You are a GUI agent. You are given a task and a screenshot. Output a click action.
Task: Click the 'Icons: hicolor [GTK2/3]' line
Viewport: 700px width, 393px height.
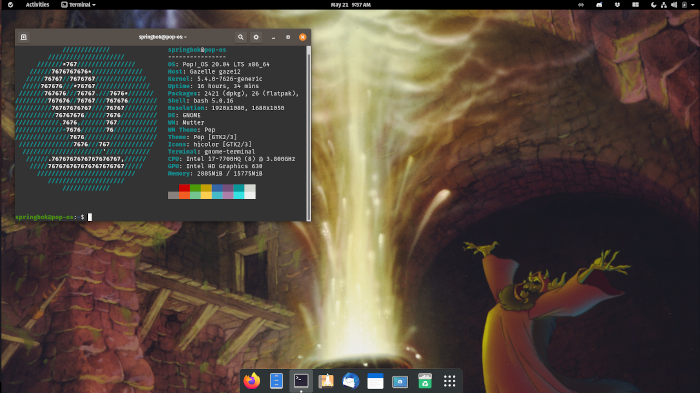click(210, 144)
